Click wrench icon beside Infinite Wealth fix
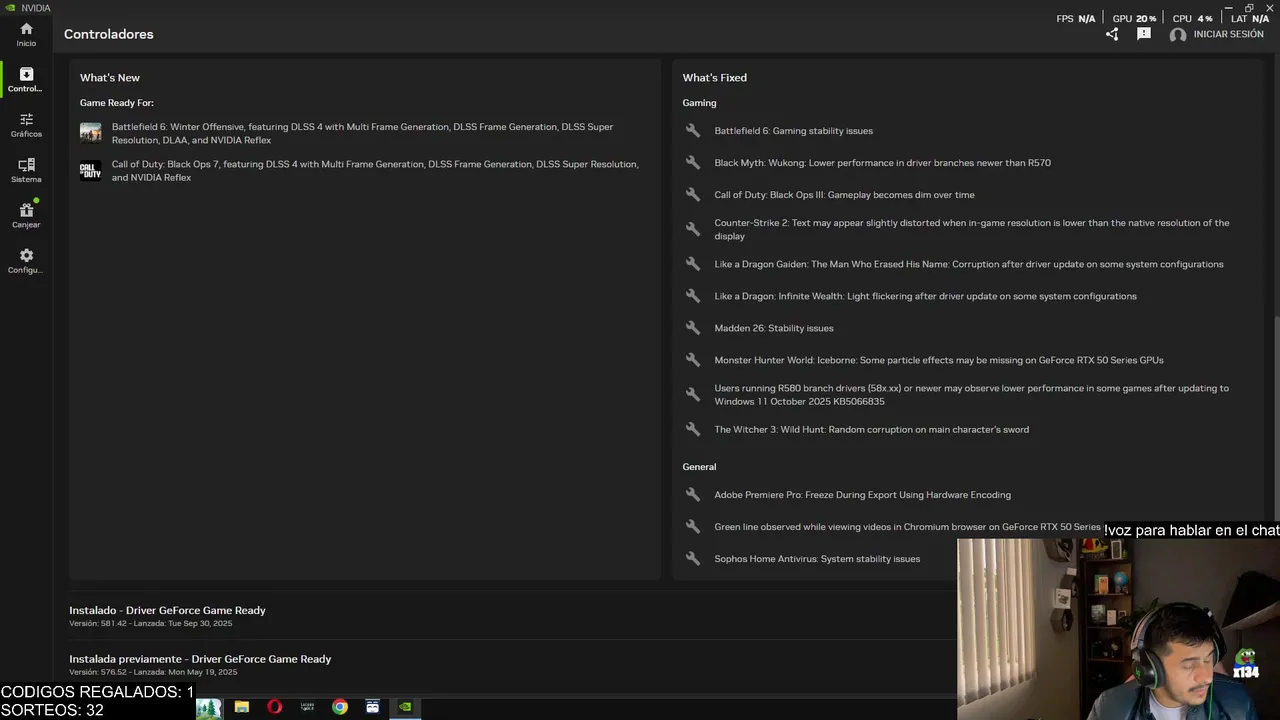The width and height of the screenshot is (1280, 720). (x=693, y=296)
